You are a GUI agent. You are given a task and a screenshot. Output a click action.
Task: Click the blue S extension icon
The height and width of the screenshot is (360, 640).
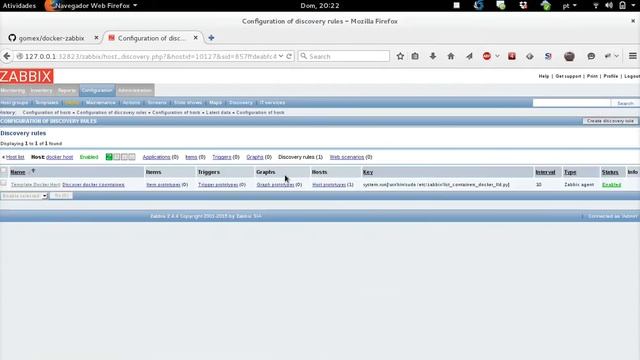pyautogui.click(x=548, y=56)
